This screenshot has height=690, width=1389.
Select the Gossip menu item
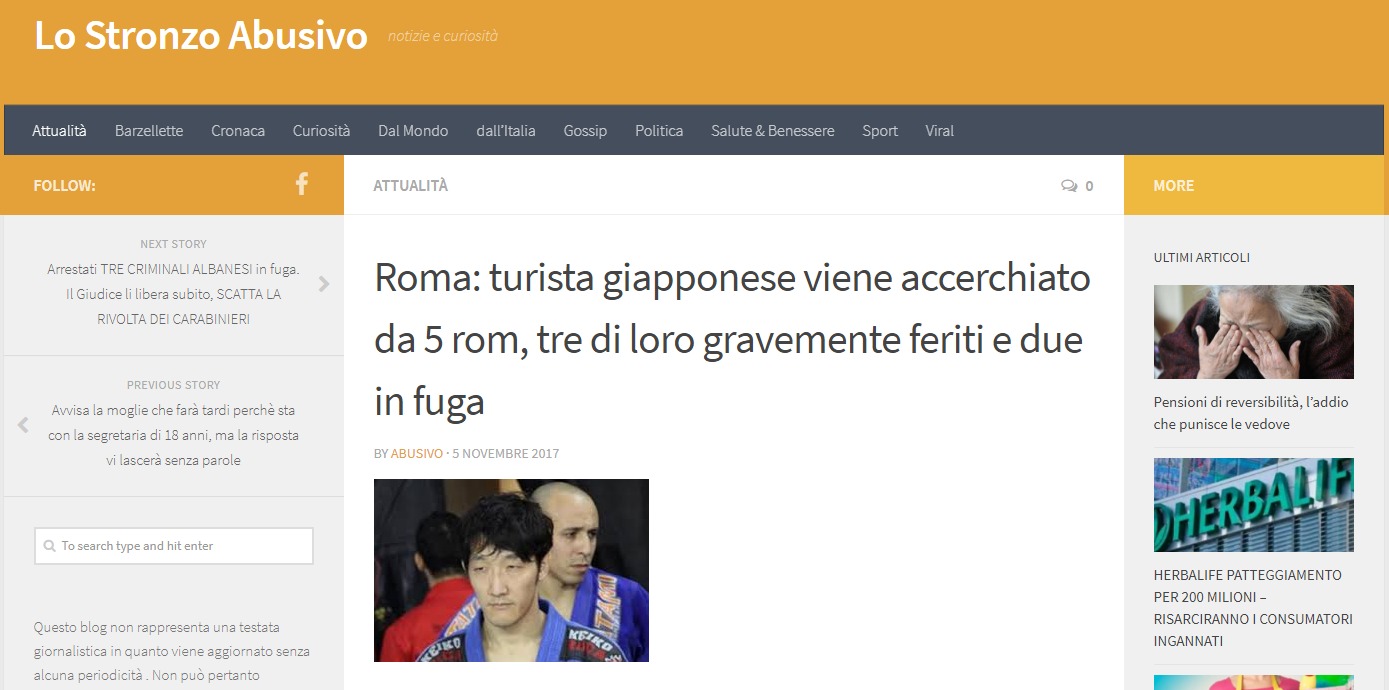click(585, 131)
